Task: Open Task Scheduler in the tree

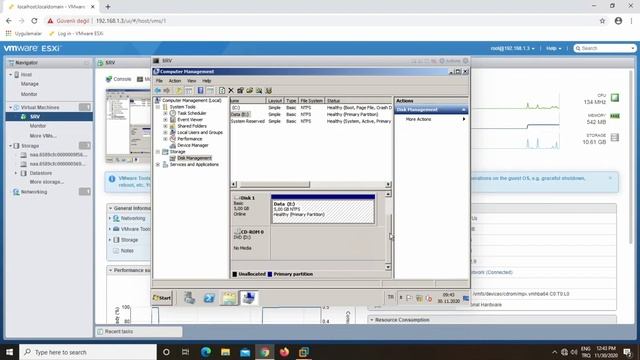Action: click(191, 113)
